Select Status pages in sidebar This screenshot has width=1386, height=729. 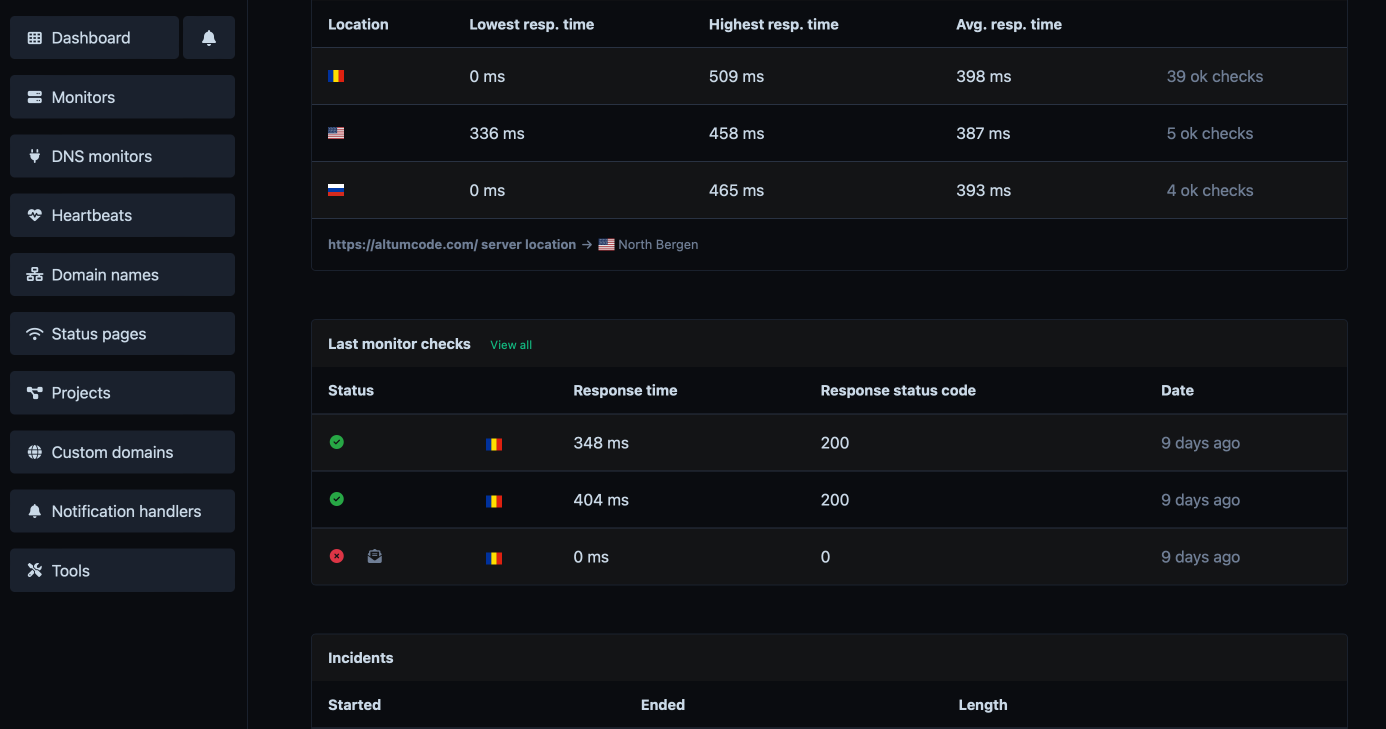click(x=122, y=334)
